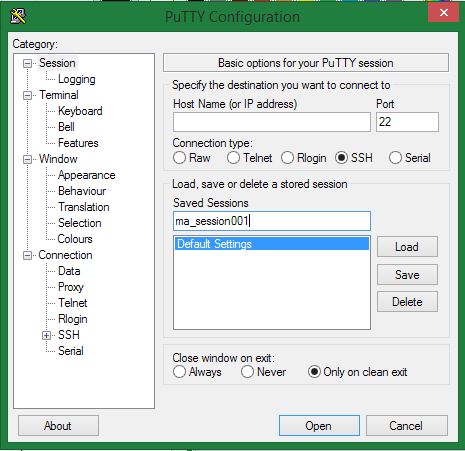
Task: Open the Colours category
Action: pyautogui.click(x=75, y=239)
